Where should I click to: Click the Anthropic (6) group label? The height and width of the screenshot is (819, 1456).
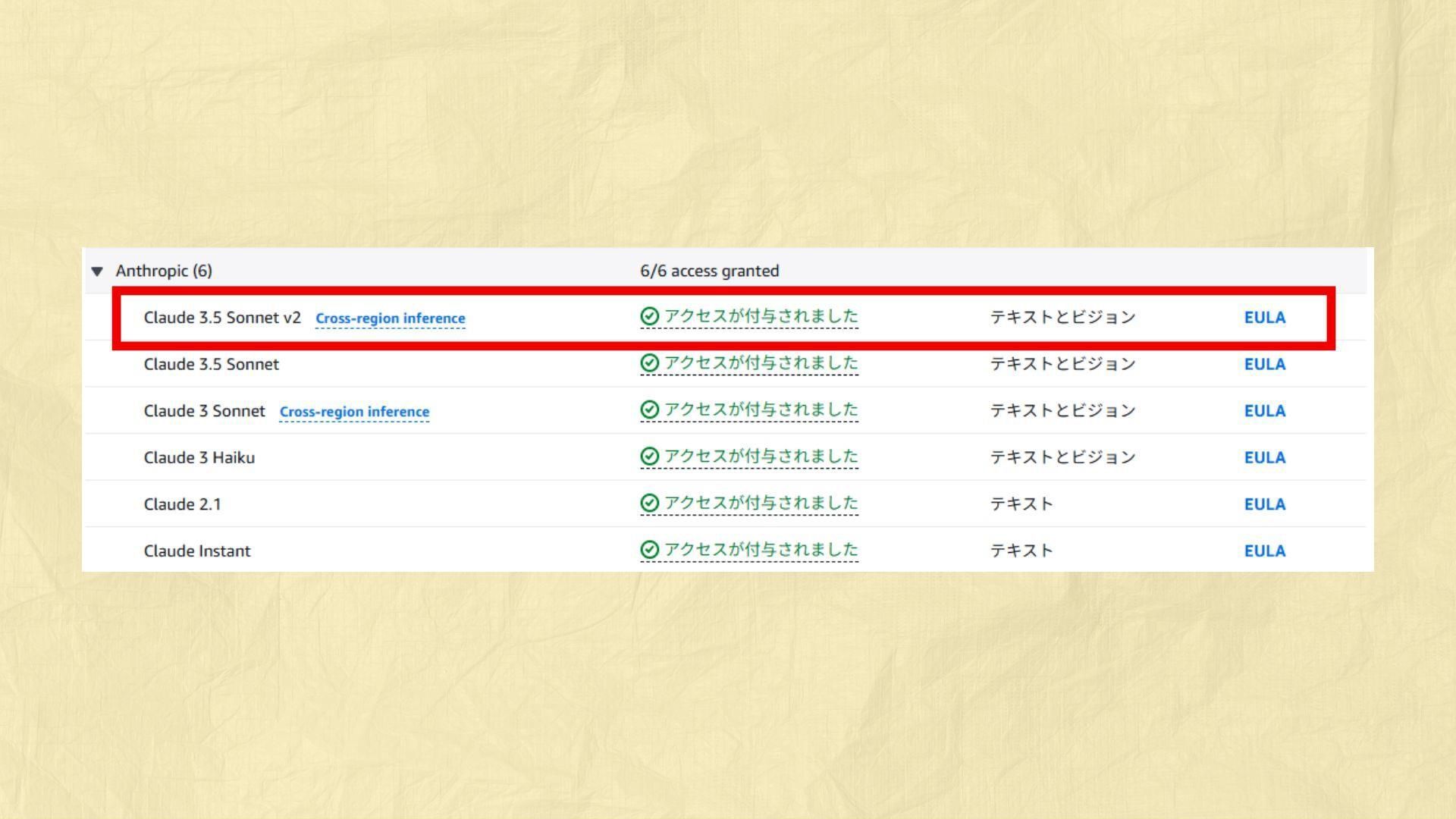[x=164, y=271]
